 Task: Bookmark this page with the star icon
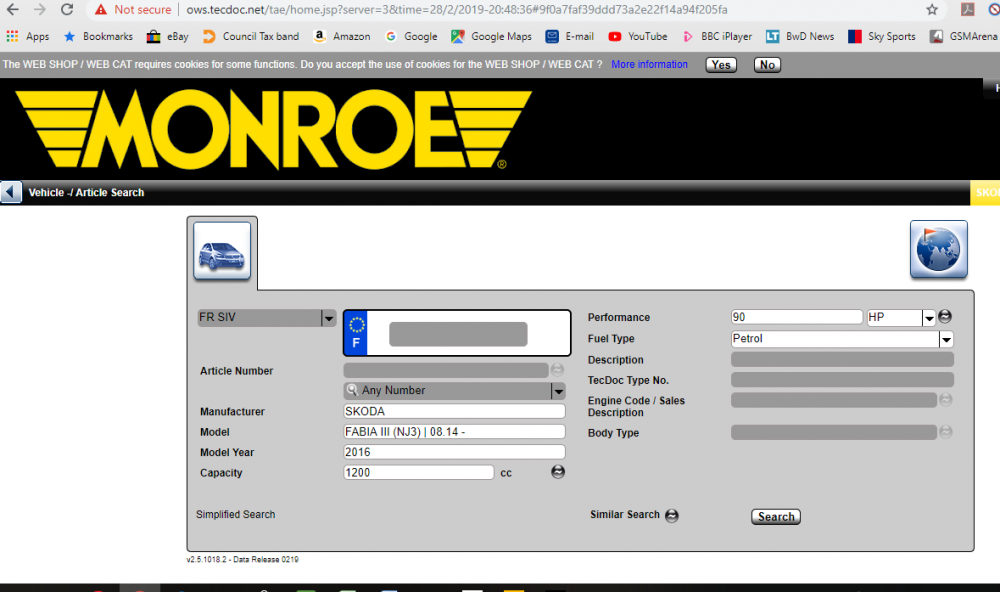(932, 10)
